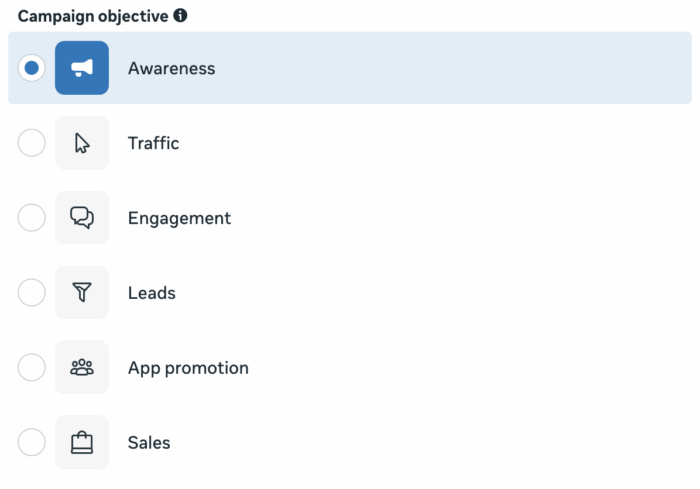
Task: Pick the Leads radio button
Action: 32,293
